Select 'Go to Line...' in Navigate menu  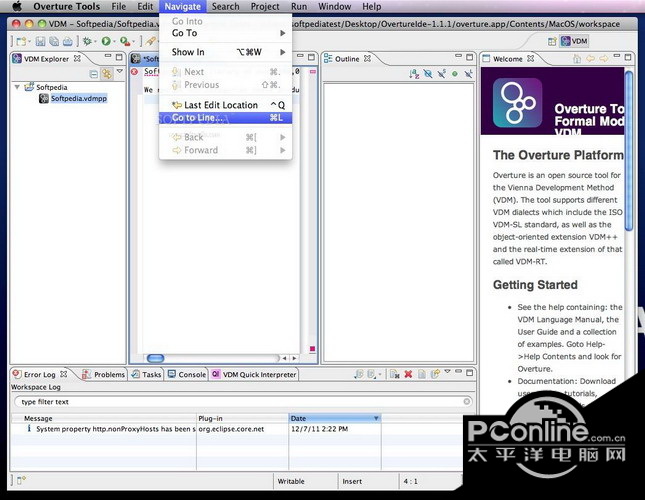(x=225, y=118)
